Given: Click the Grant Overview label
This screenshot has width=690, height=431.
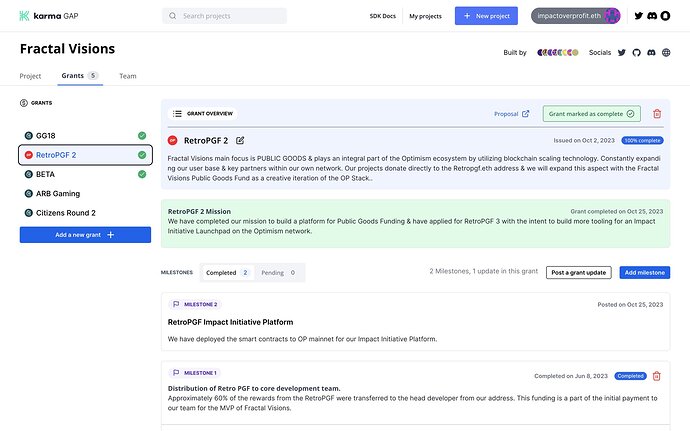Looking at the screenshot, I should [209, 114].
